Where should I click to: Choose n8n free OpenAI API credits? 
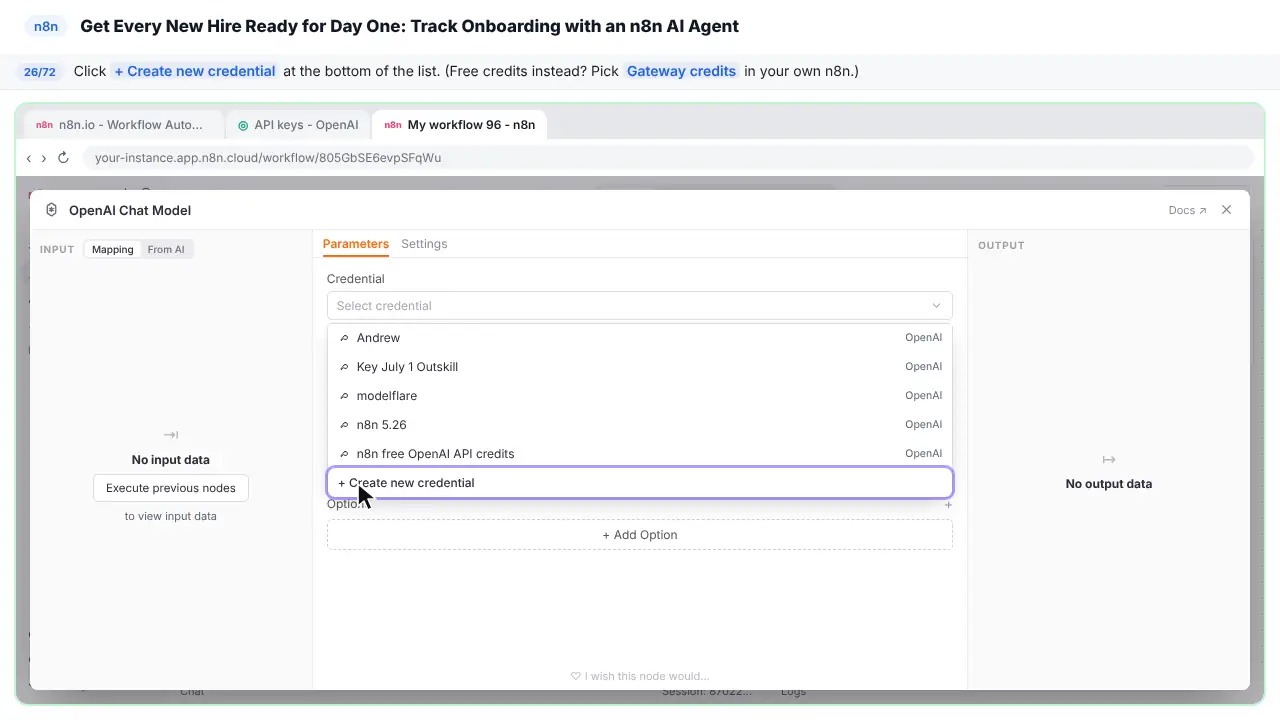[639, 454]
